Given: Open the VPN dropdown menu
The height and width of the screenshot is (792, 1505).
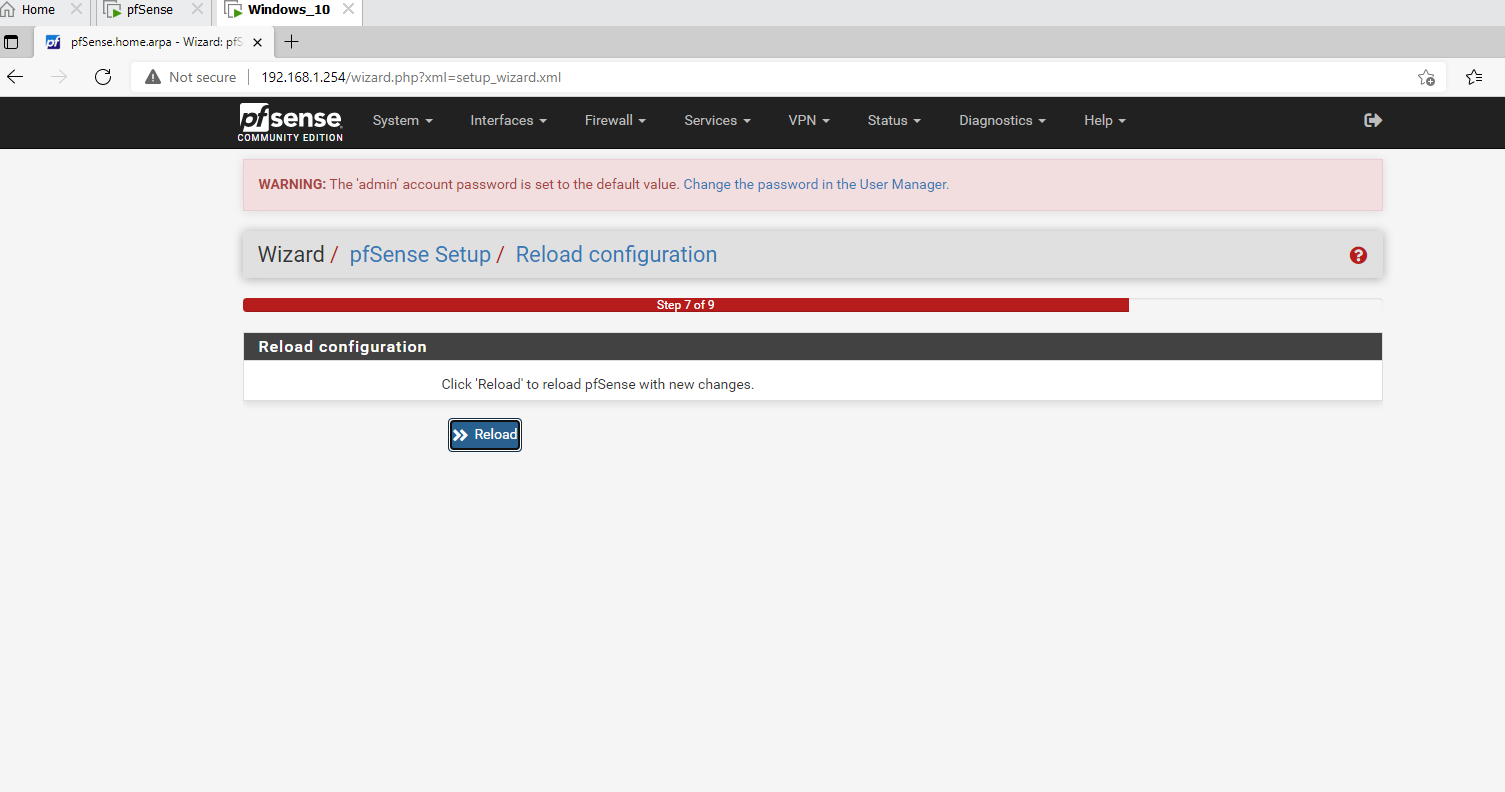Looking at the screenshot, I should click(x=809, y=120).
